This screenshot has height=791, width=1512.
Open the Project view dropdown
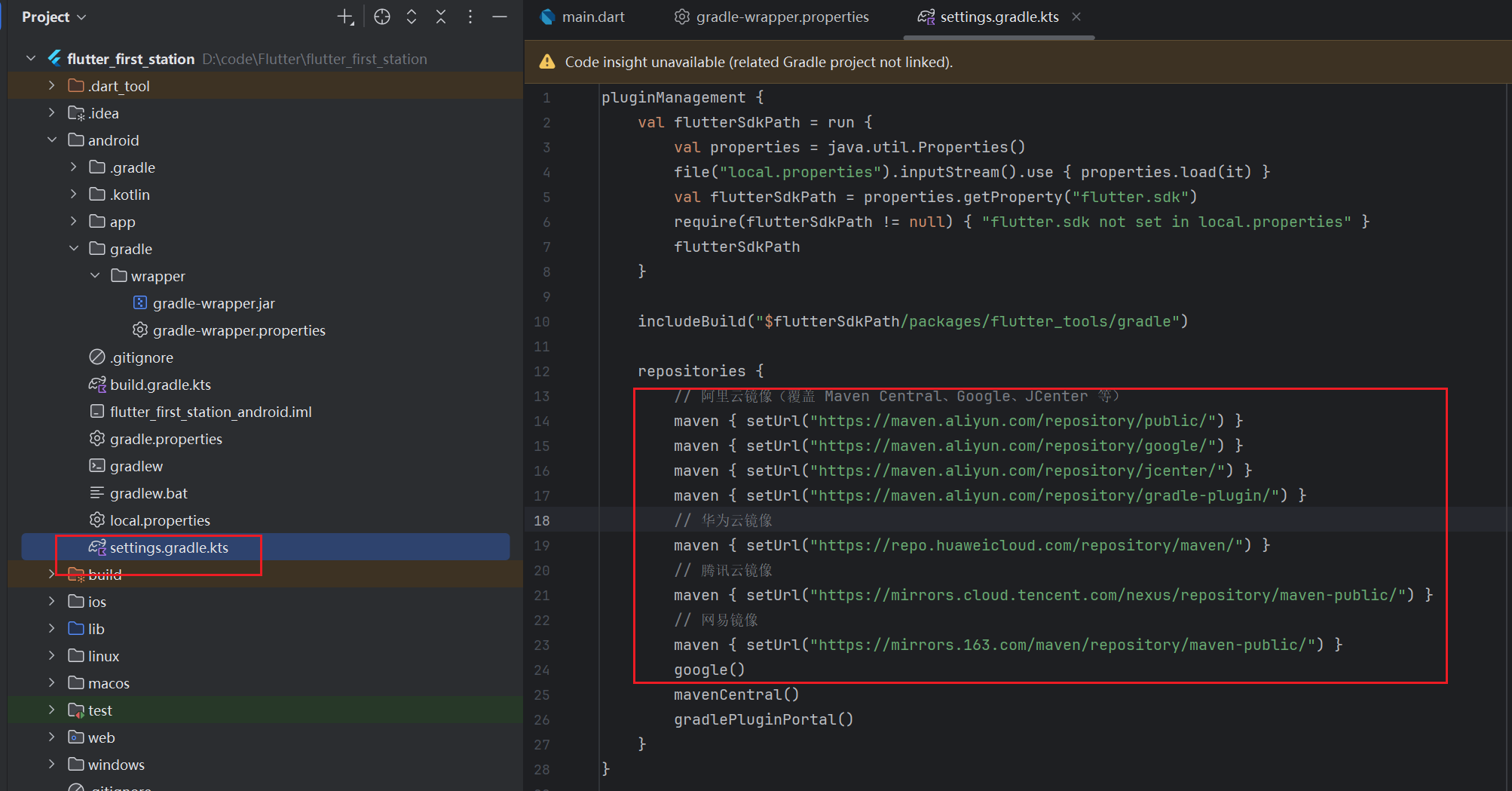pyautogui.click(x=54, y=17)
